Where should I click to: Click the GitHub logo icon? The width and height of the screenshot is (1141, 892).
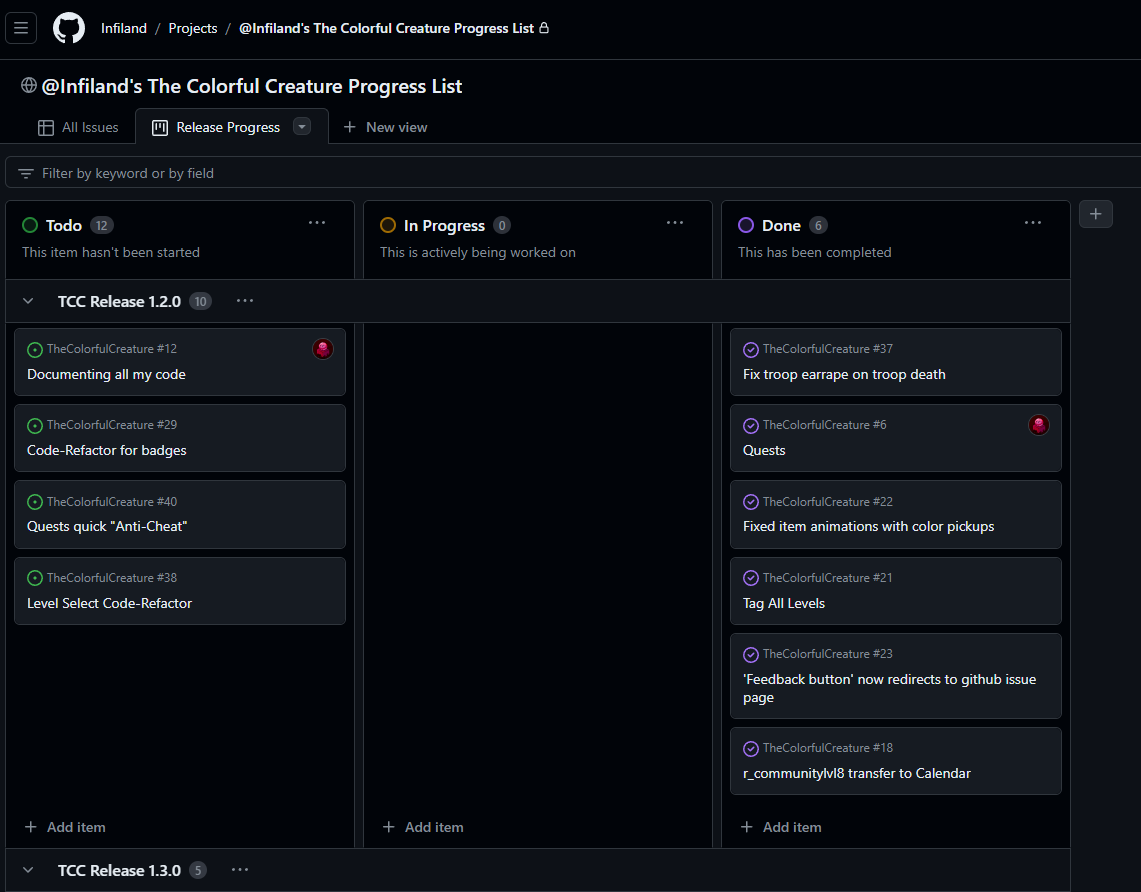click(x=68, y=27)
